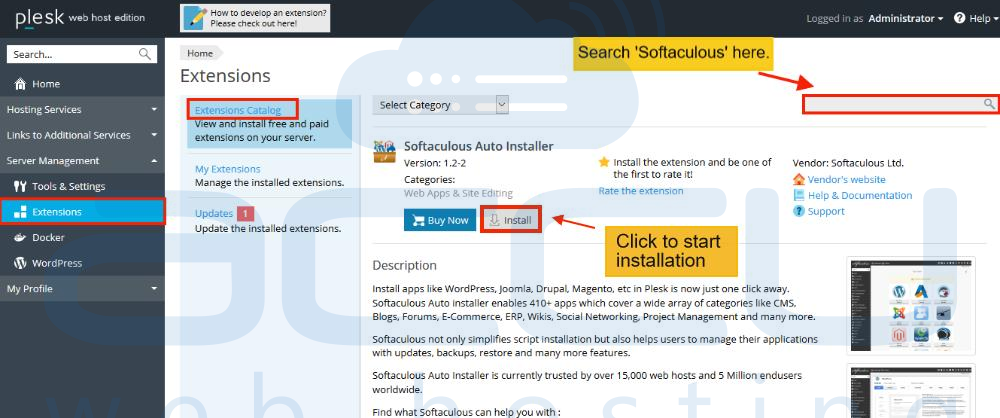Click the Tools & Settings icon
1000x418 pixels.
pos(20,186)
